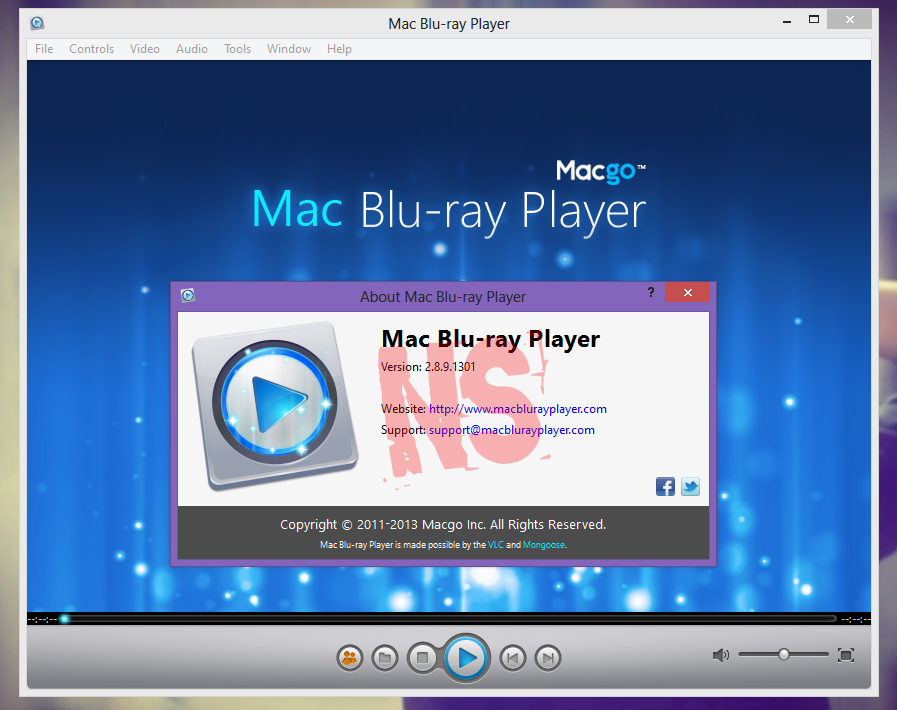Skip to next chapter
Image resolution: width=897 pixels, height=710 pixels.
click(548, 658)
